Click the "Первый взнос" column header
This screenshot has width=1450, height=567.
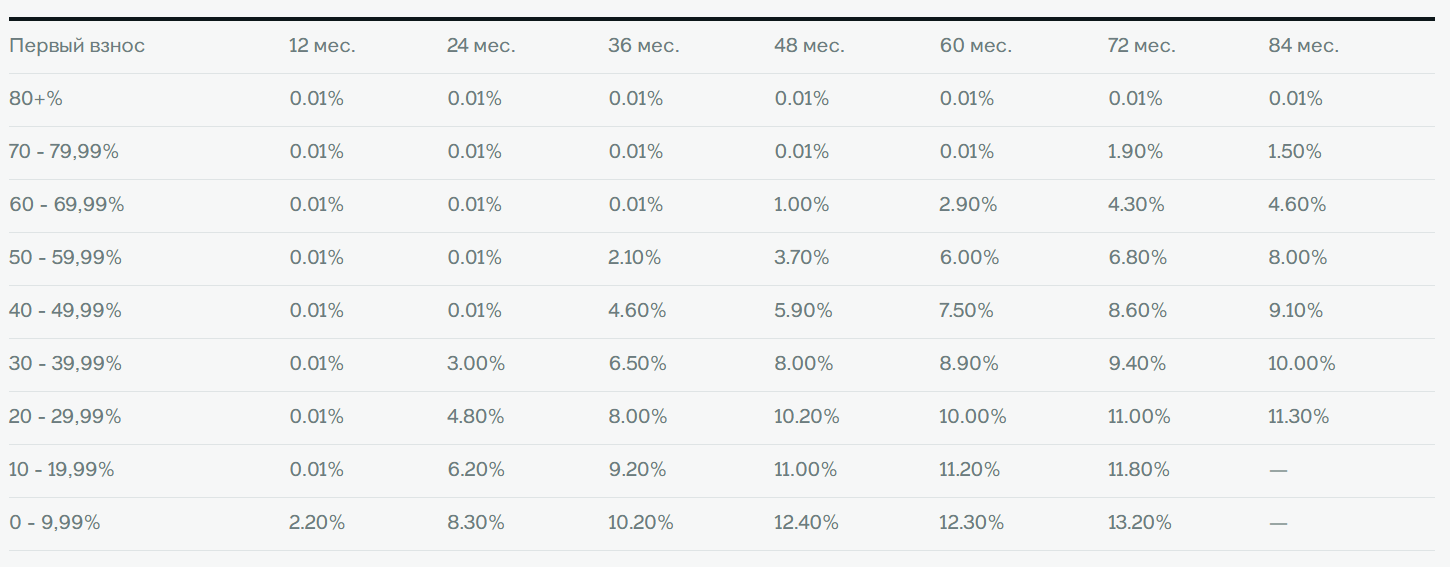pos(77,46)
